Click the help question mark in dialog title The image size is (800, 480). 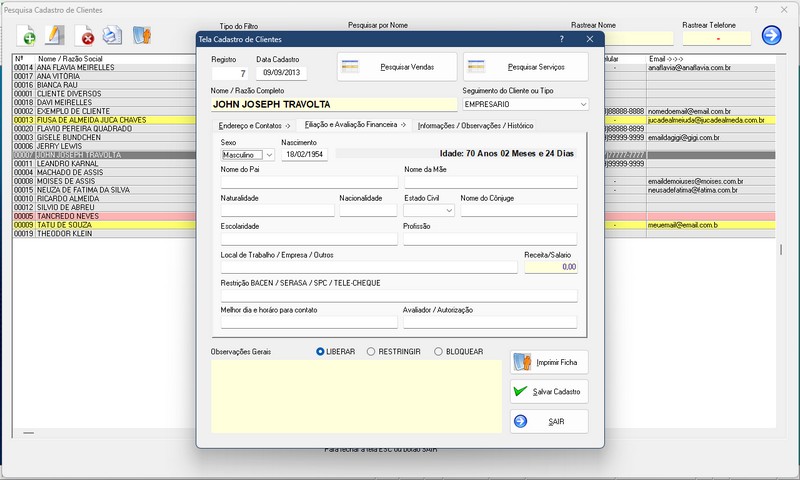562,39
